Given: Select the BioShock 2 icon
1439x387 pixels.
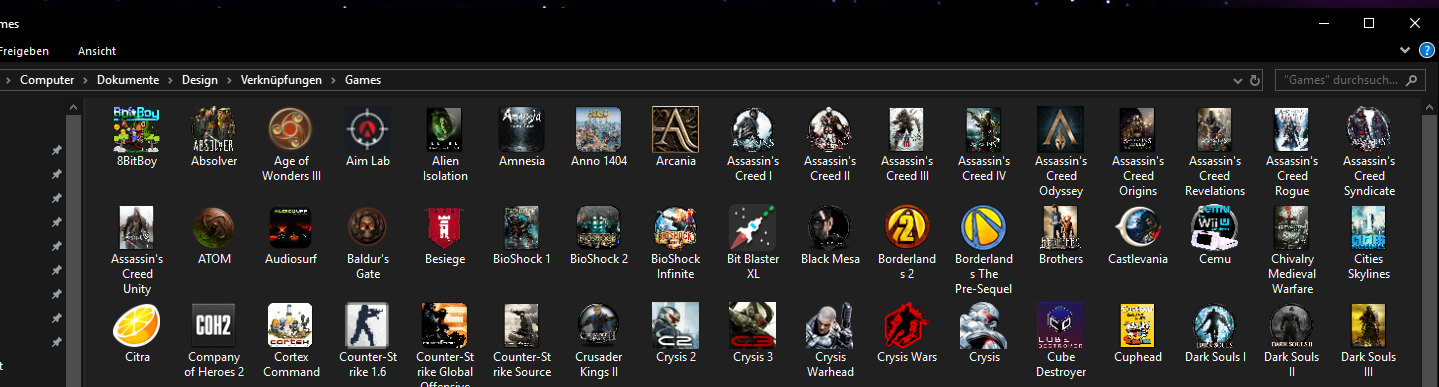Looking at the screenshot, I should 599,228.
